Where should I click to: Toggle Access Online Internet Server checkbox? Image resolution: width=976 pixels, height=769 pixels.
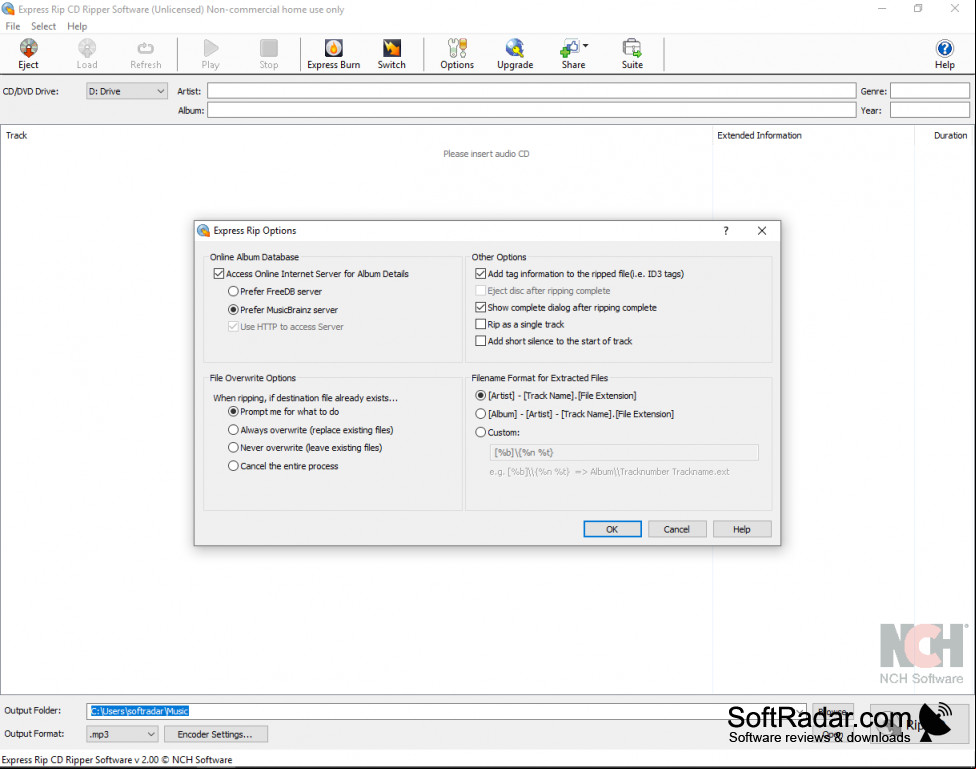[218, 273]
